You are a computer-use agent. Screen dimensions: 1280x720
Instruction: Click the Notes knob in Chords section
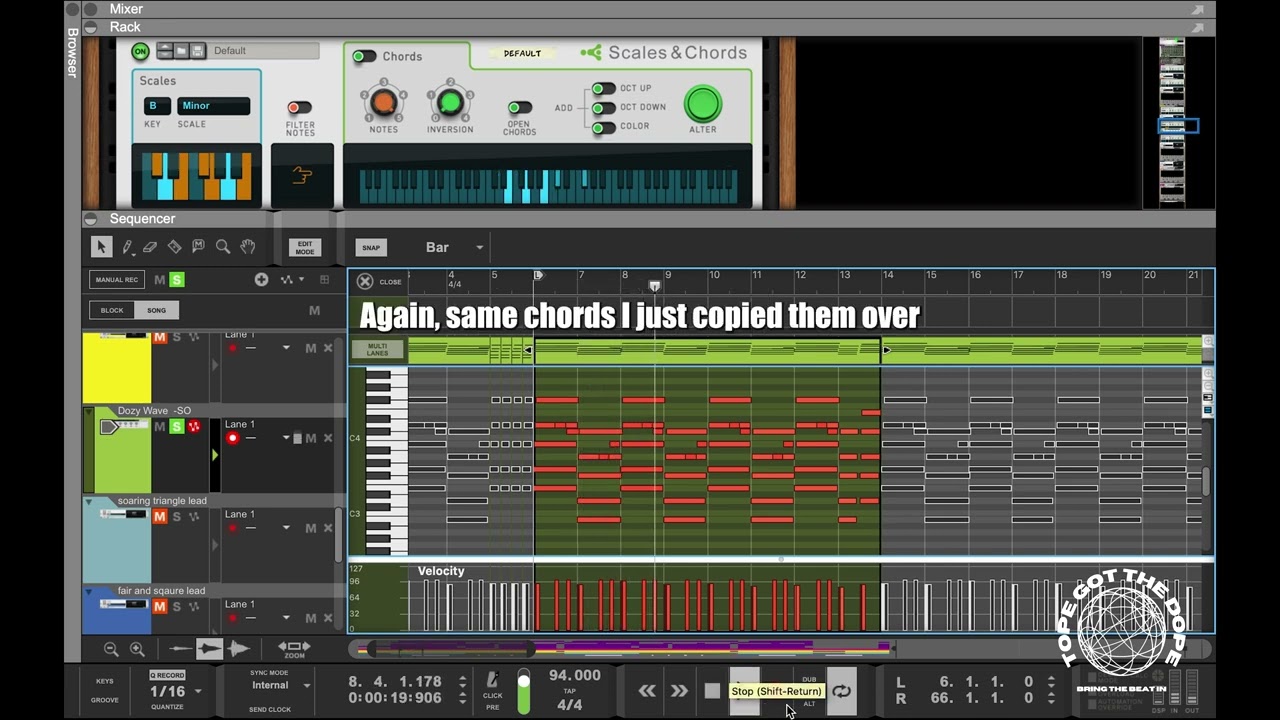click(383, 102)
